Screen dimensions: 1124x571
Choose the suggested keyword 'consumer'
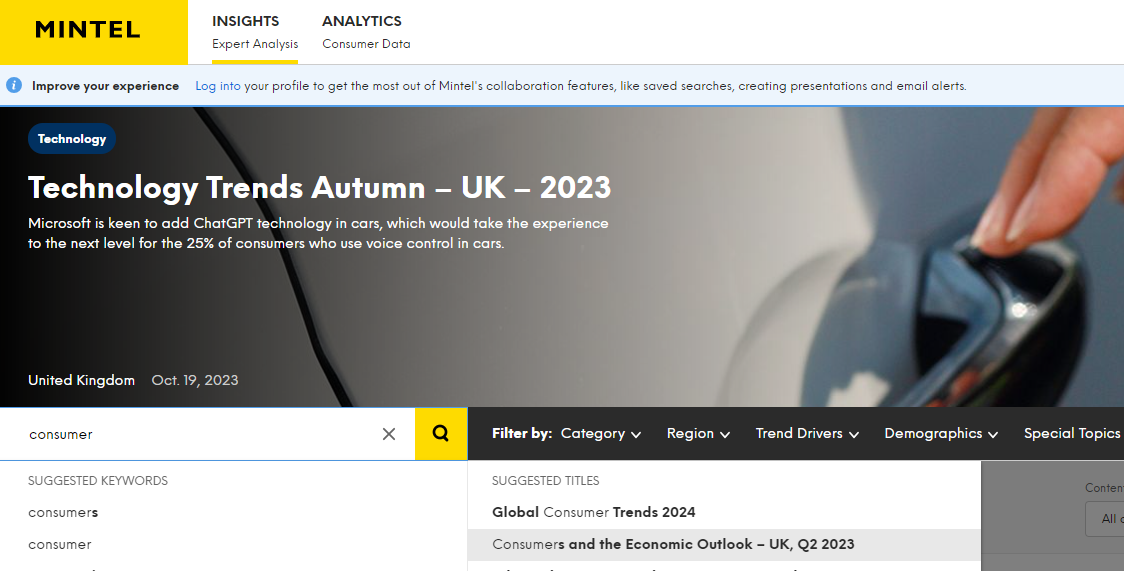[x=60, y=545]
